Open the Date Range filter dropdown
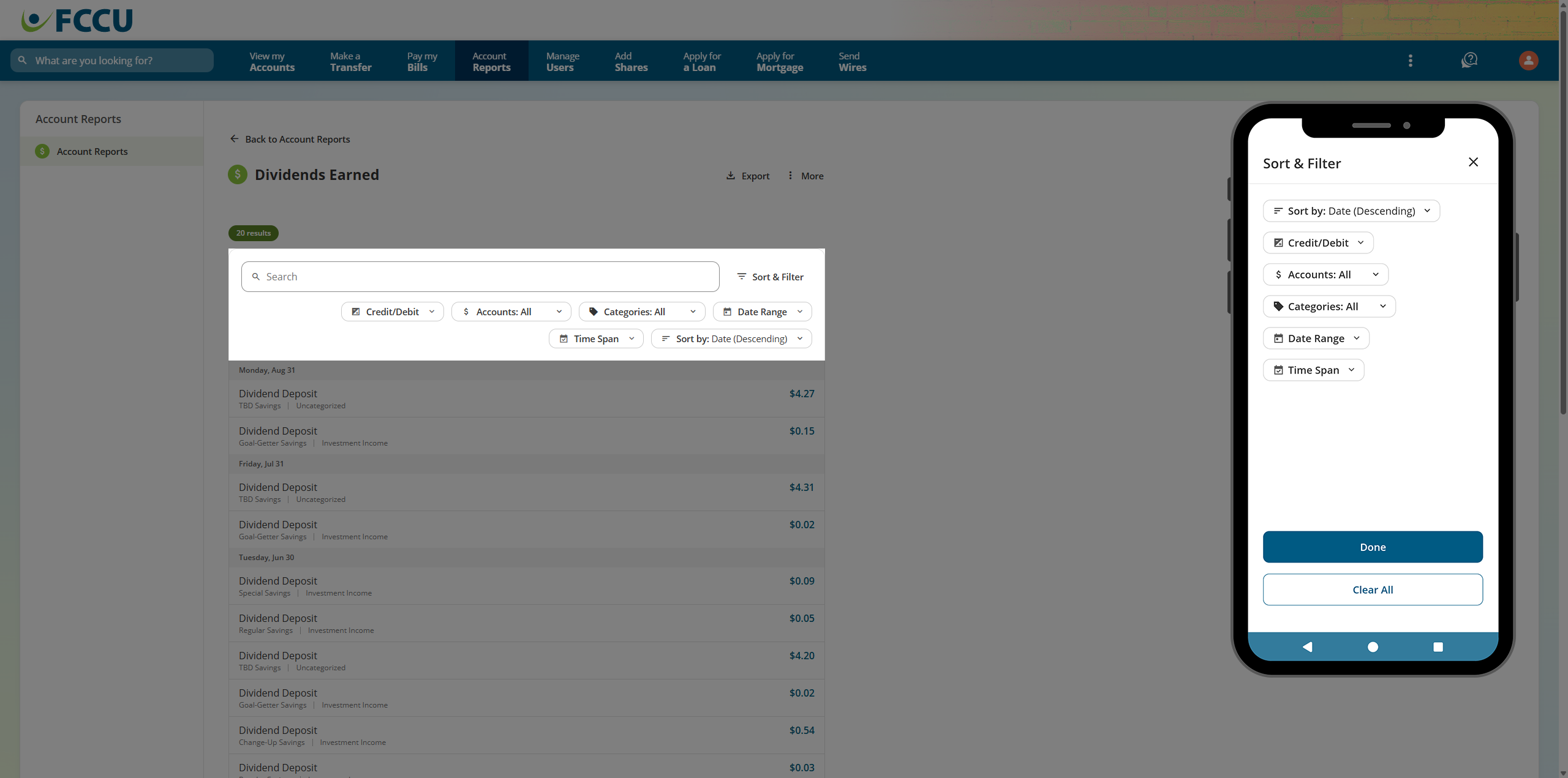1568x778 pixels. [763, 312]
